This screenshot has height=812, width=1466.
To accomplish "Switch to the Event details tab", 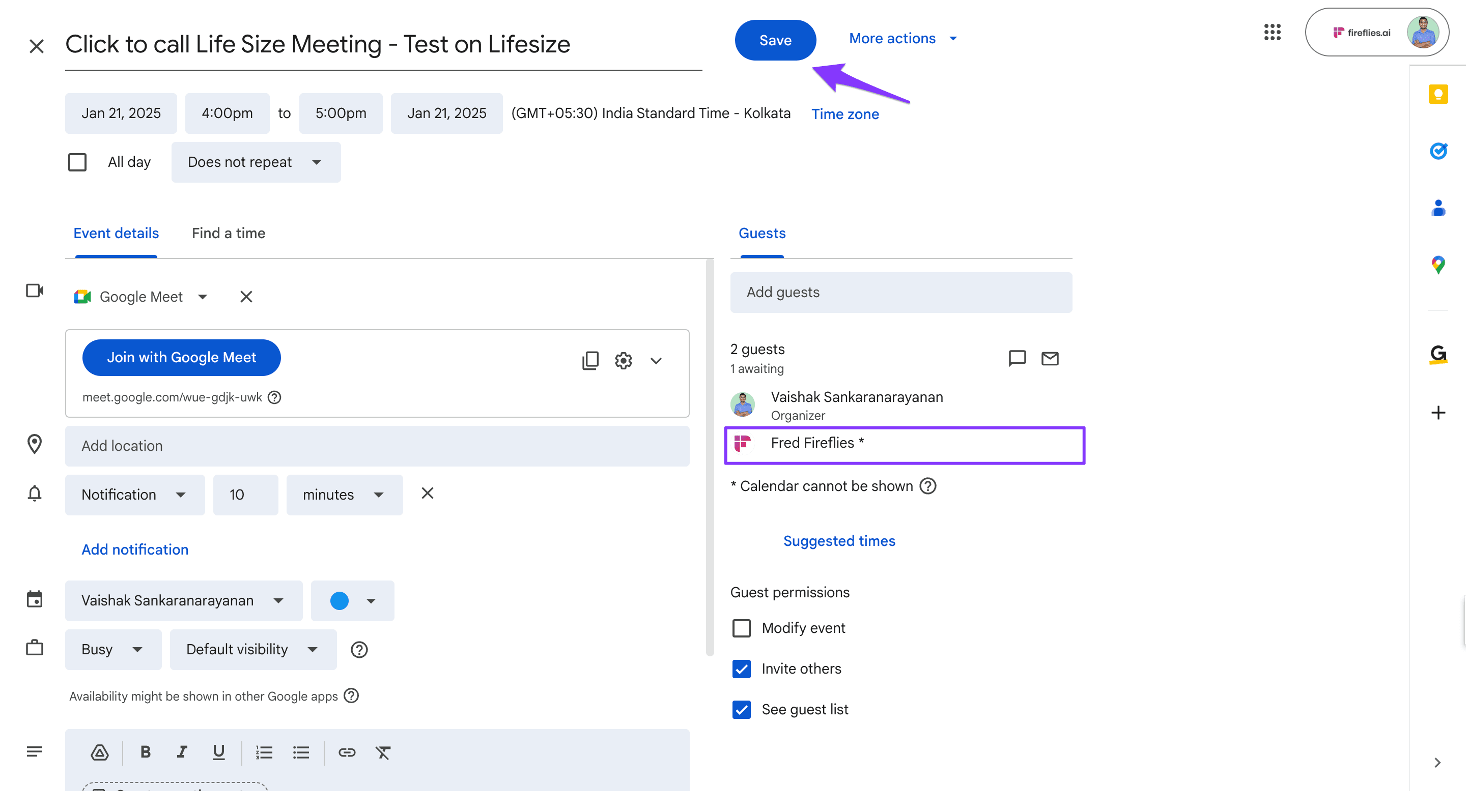I will (x=116, y=234).
